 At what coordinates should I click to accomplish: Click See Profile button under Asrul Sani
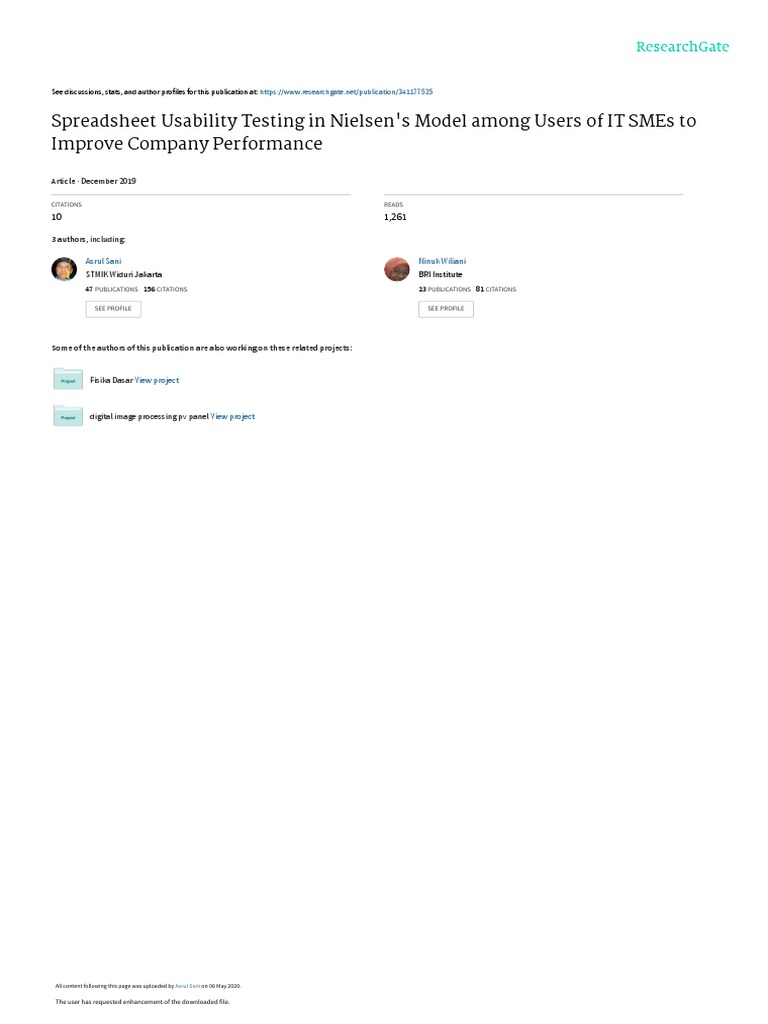(x=113, y=309)
